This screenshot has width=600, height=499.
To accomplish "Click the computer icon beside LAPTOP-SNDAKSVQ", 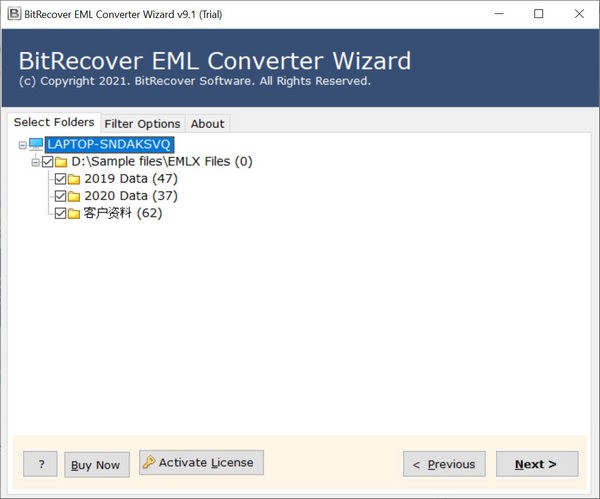I will pyautogui.click(x=36, y=144).
